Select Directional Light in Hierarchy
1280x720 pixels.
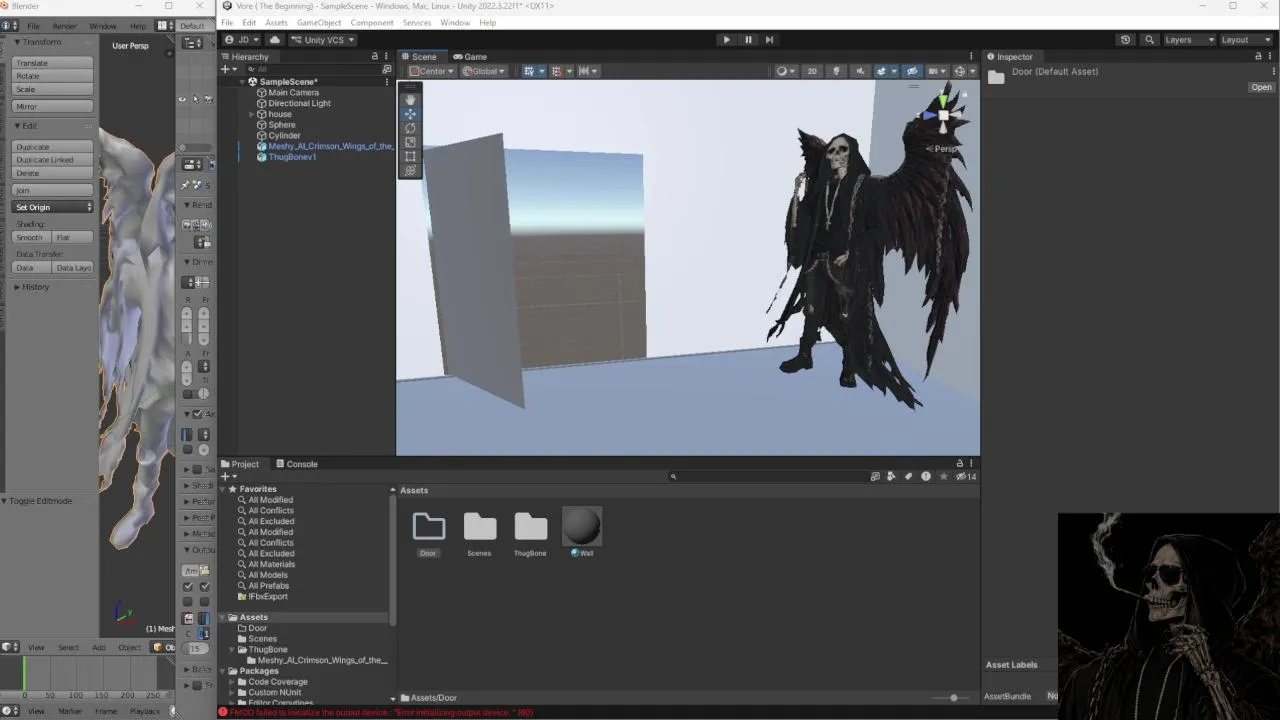(x=299, y=103)
